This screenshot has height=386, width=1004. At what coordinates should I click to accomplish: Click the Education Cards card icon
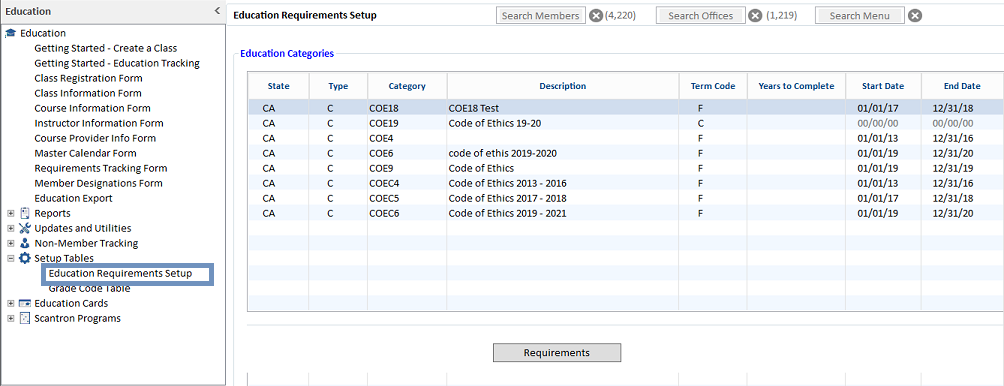click(x=25, y=303)
